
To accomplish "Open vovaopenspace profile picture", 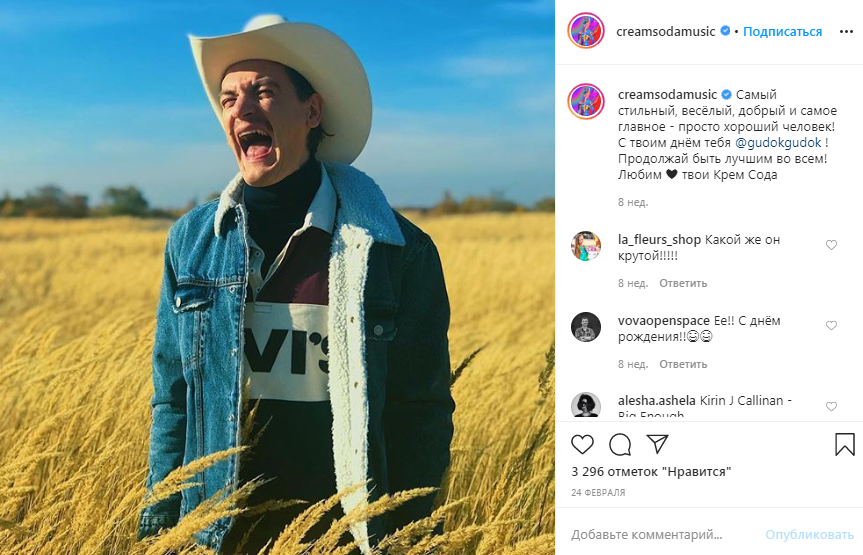I will point(586,327).
